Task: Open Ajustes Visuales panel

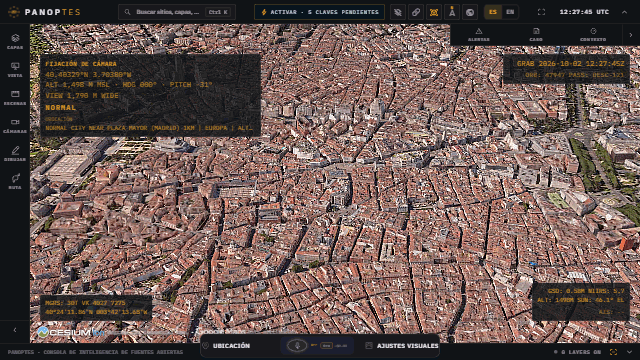Action: click(x=402, y=346)
